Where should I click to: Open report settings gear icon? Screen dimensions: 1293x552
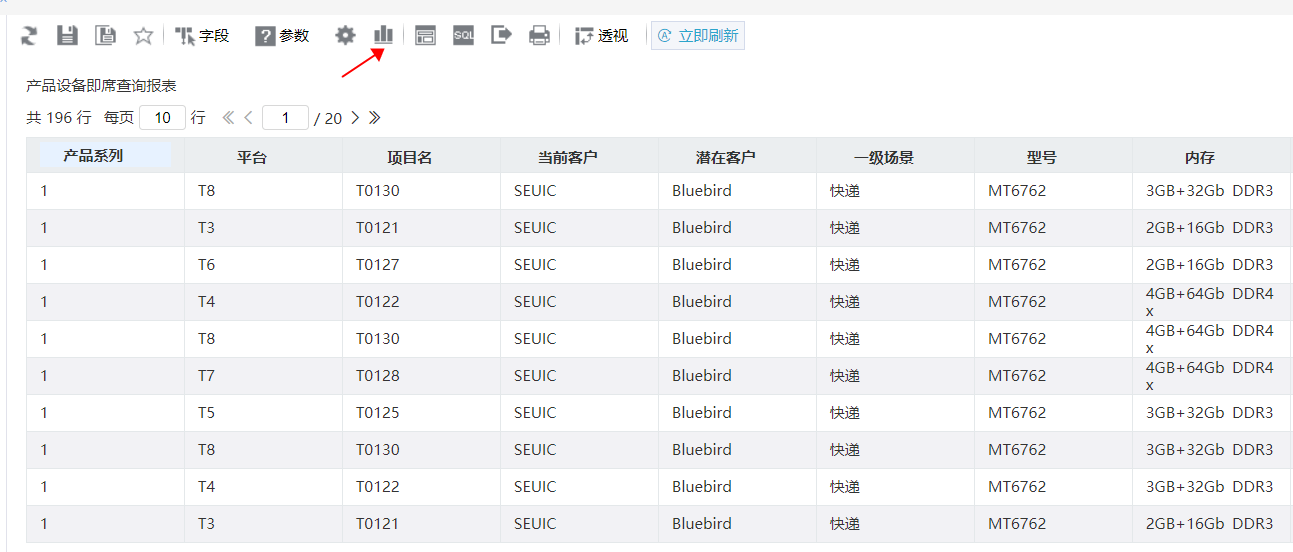click(x=345, y=36)
